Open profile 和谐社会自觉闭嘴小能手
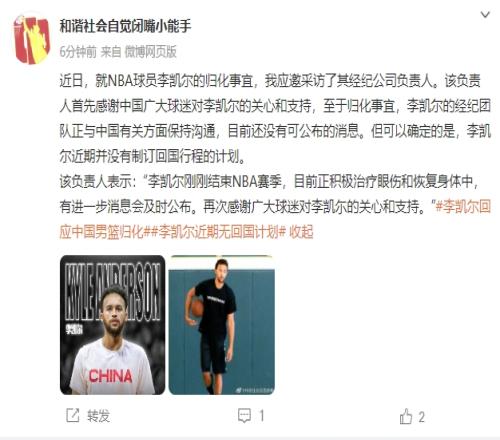Screen dimensions: 500x440 point(126,26)
